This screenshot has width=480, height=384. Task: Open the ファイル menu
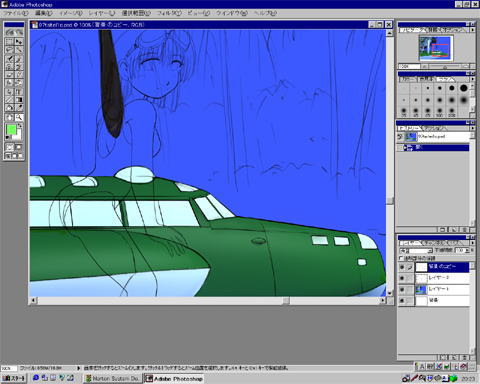point(15,13)
